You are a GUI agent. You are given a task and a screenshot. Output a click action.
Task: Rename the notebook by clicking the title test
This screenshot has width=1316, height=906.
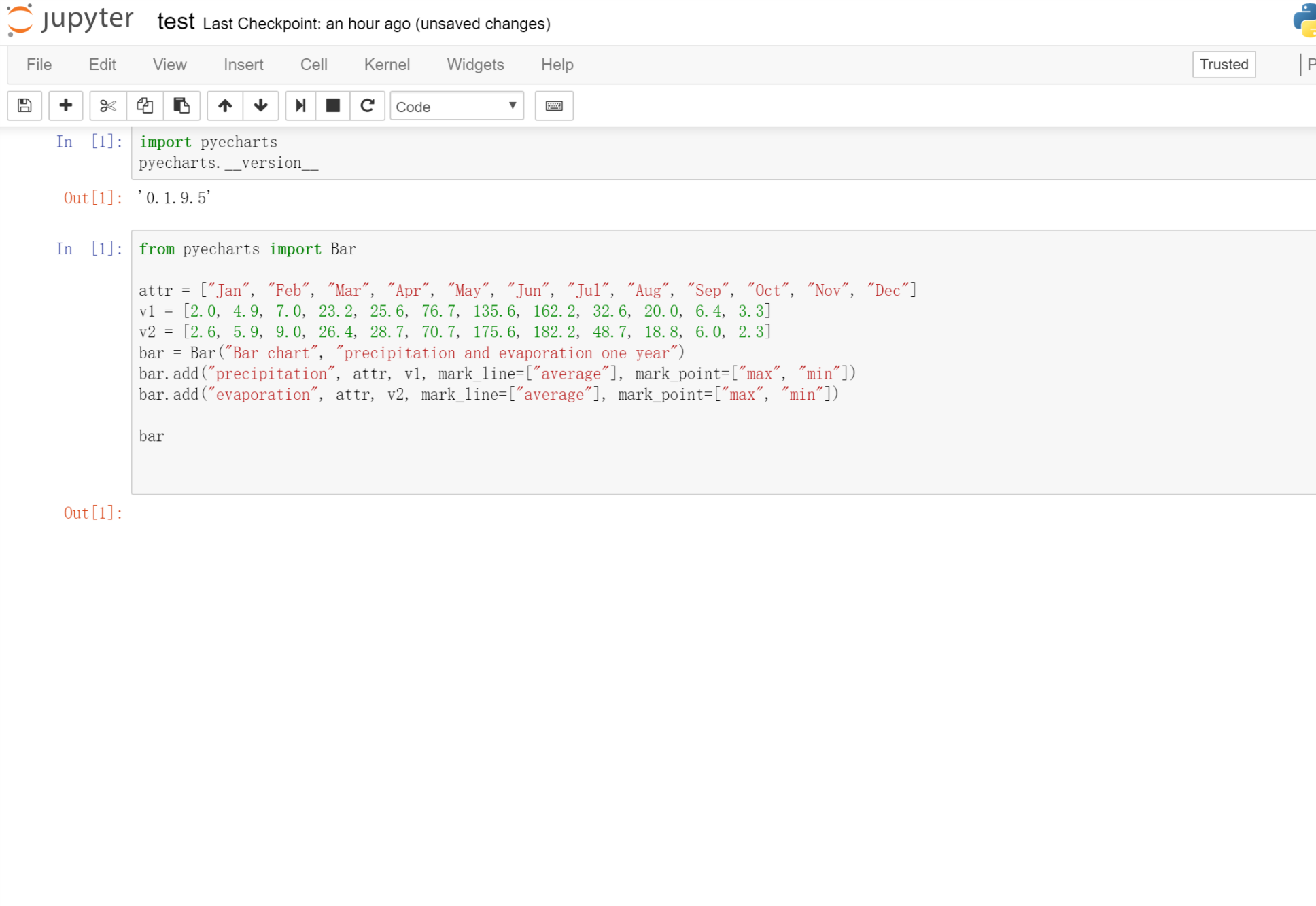pos(175,22)
